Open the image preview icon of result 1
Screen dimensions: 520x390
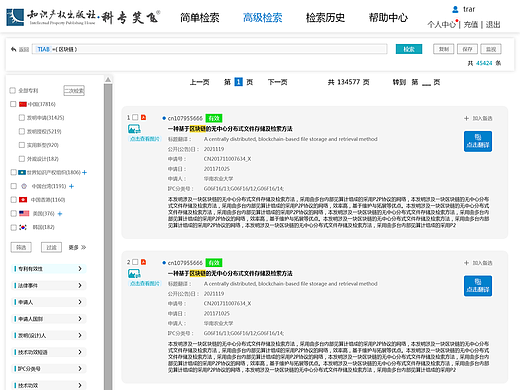tap(134, 129)
